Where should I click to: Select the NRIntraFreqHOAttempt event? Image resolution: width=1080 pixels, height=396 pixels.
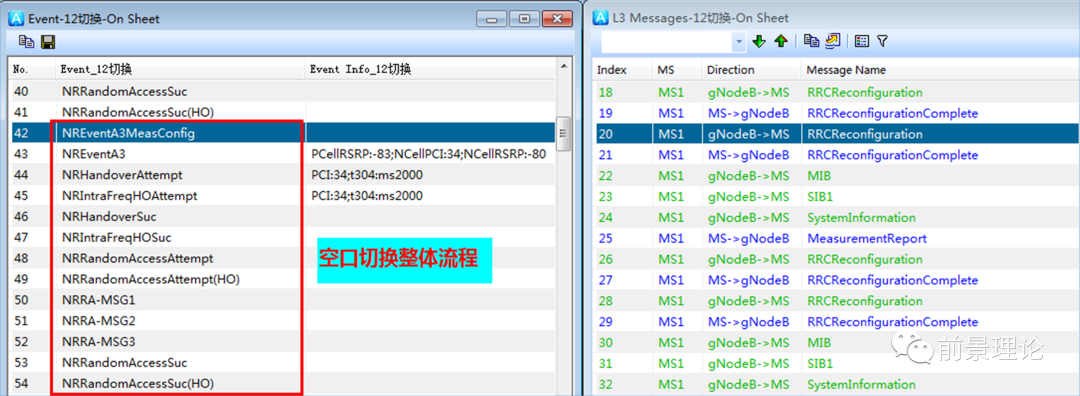pos(282,196)
